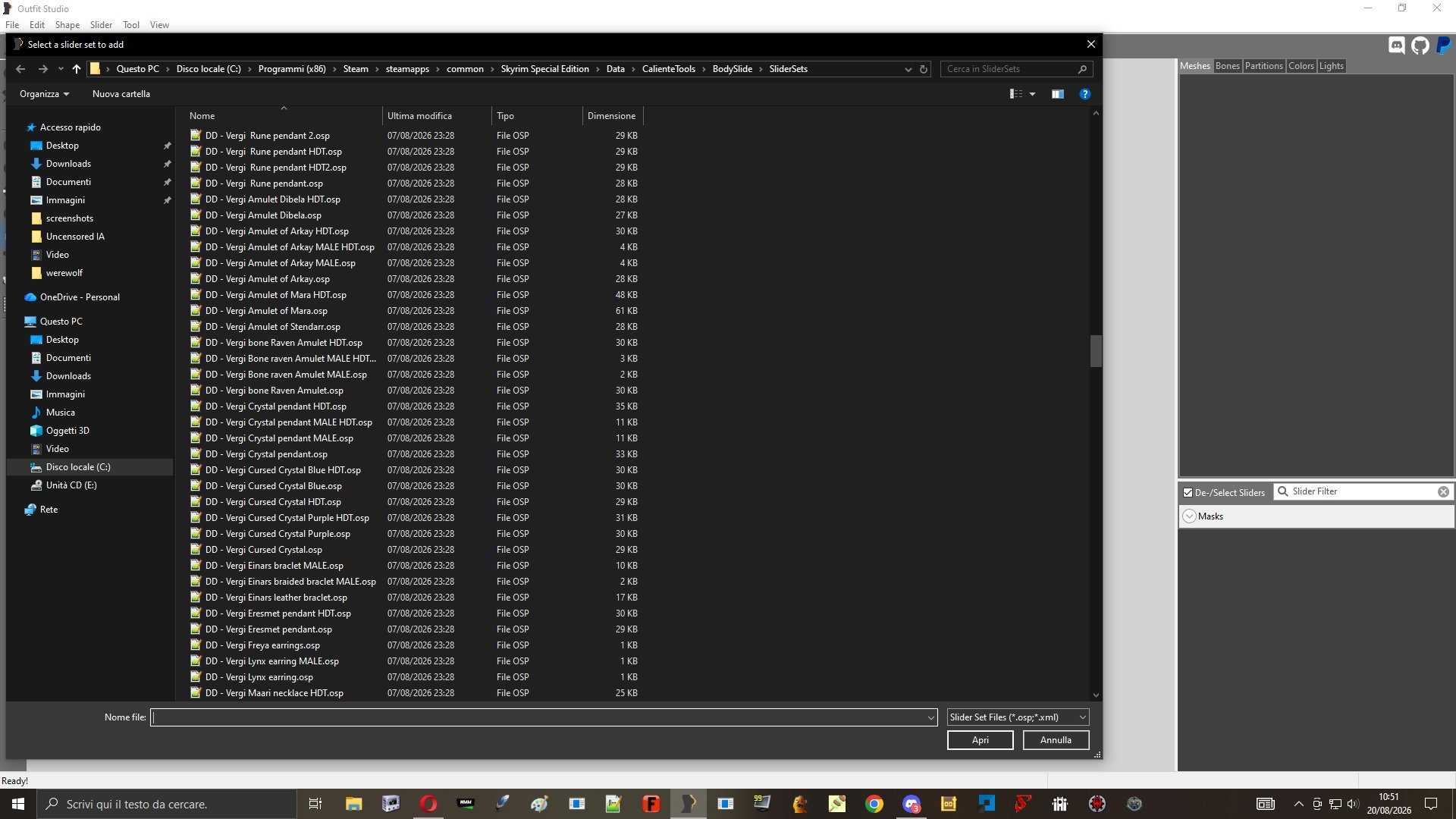Open Oggetti 3D in the sidebar
The width and height of the screenshot is (1456, 819).
[x=67, y=431]
